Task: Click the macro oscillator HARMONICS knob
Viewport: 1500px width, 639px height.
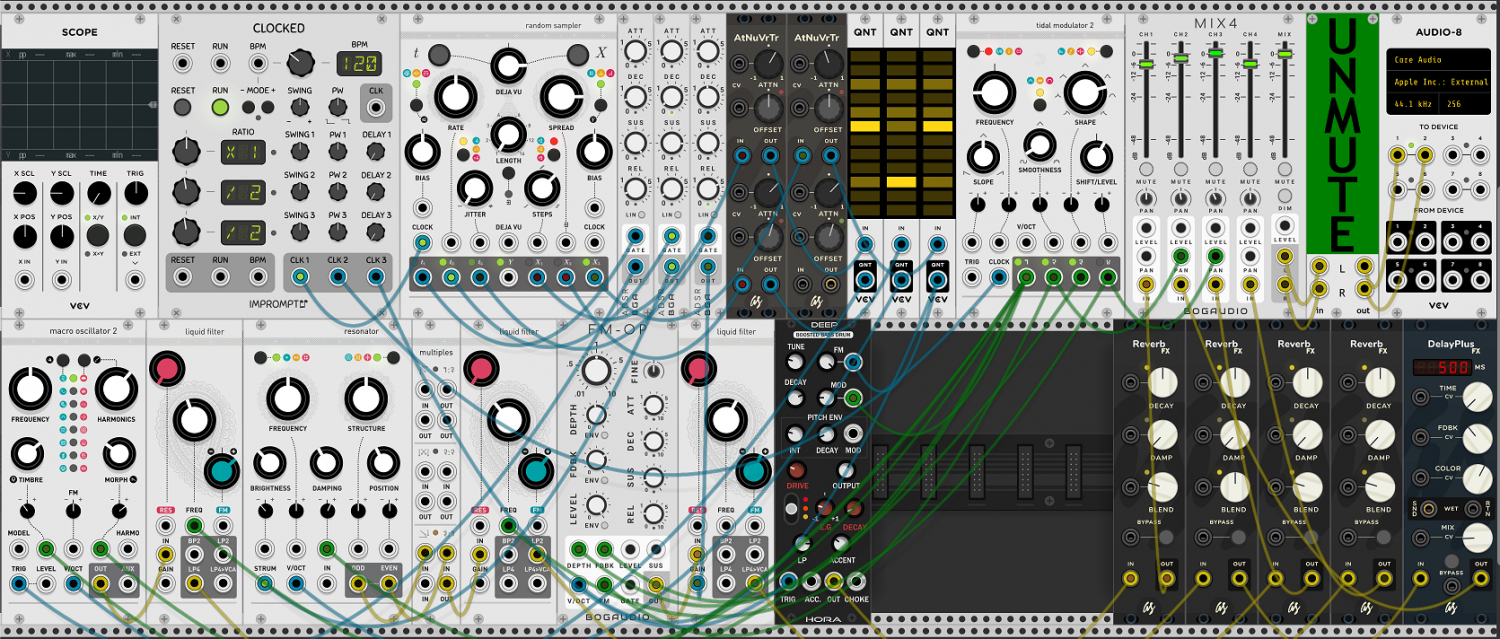Action: 116,390
